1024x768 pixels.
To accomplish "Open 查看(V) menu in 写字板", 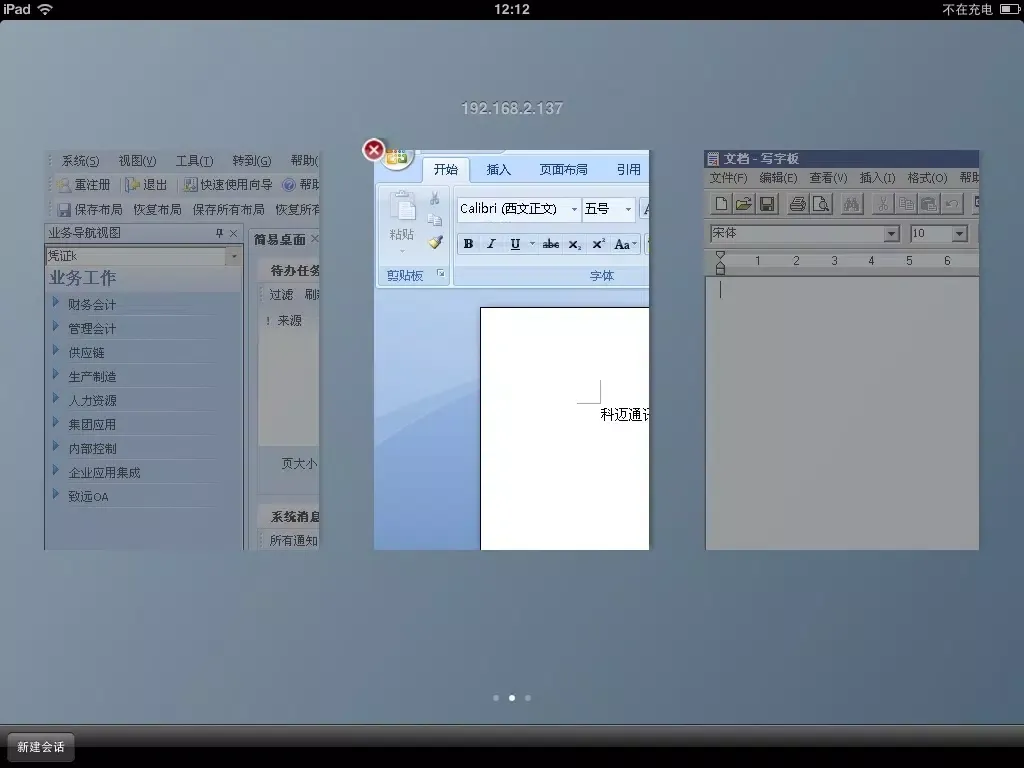I will click(x=828, y=178).
